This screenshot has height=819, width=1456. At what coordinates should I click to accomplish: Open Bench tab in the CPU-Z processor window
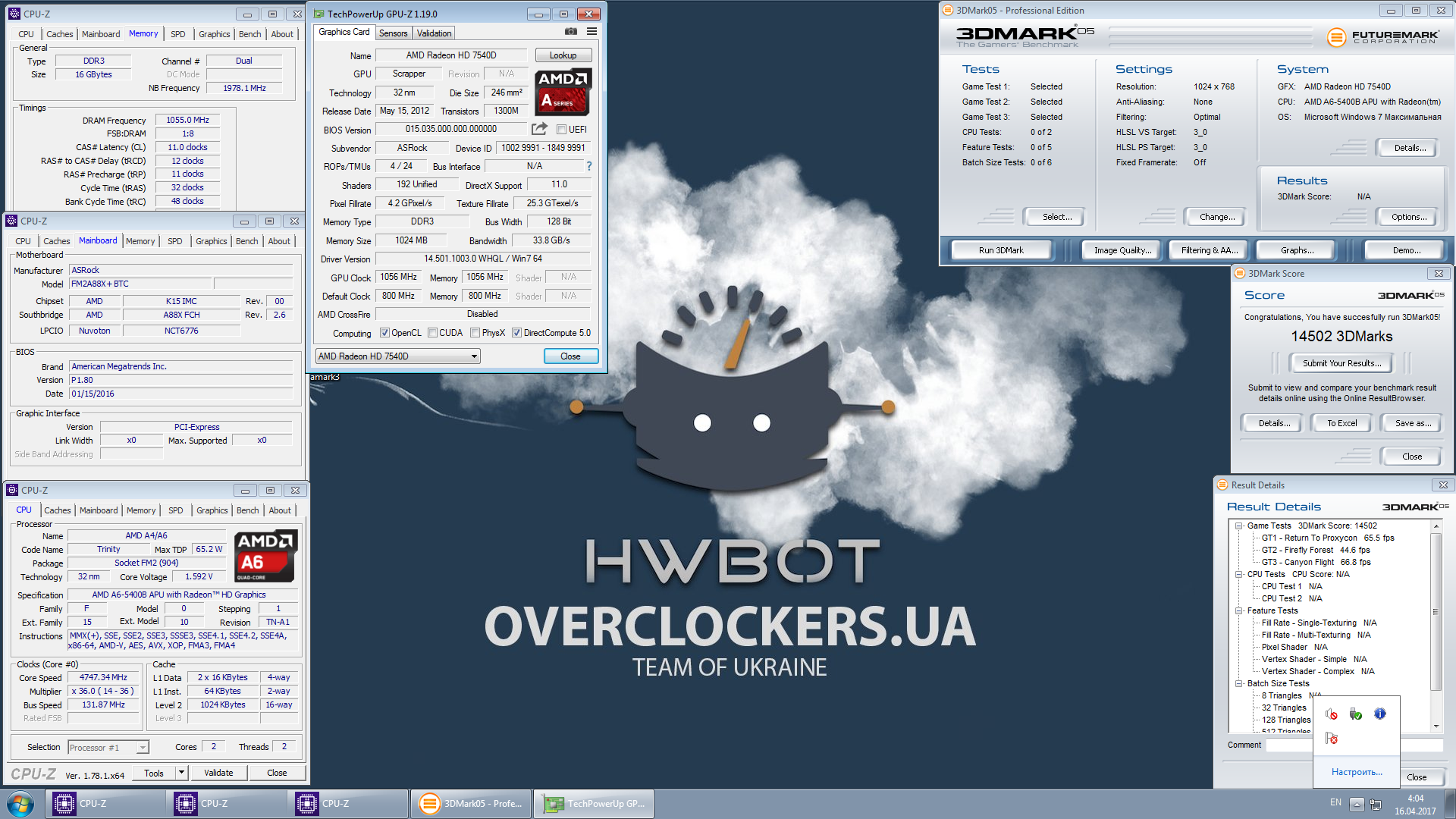click(247, 510)
